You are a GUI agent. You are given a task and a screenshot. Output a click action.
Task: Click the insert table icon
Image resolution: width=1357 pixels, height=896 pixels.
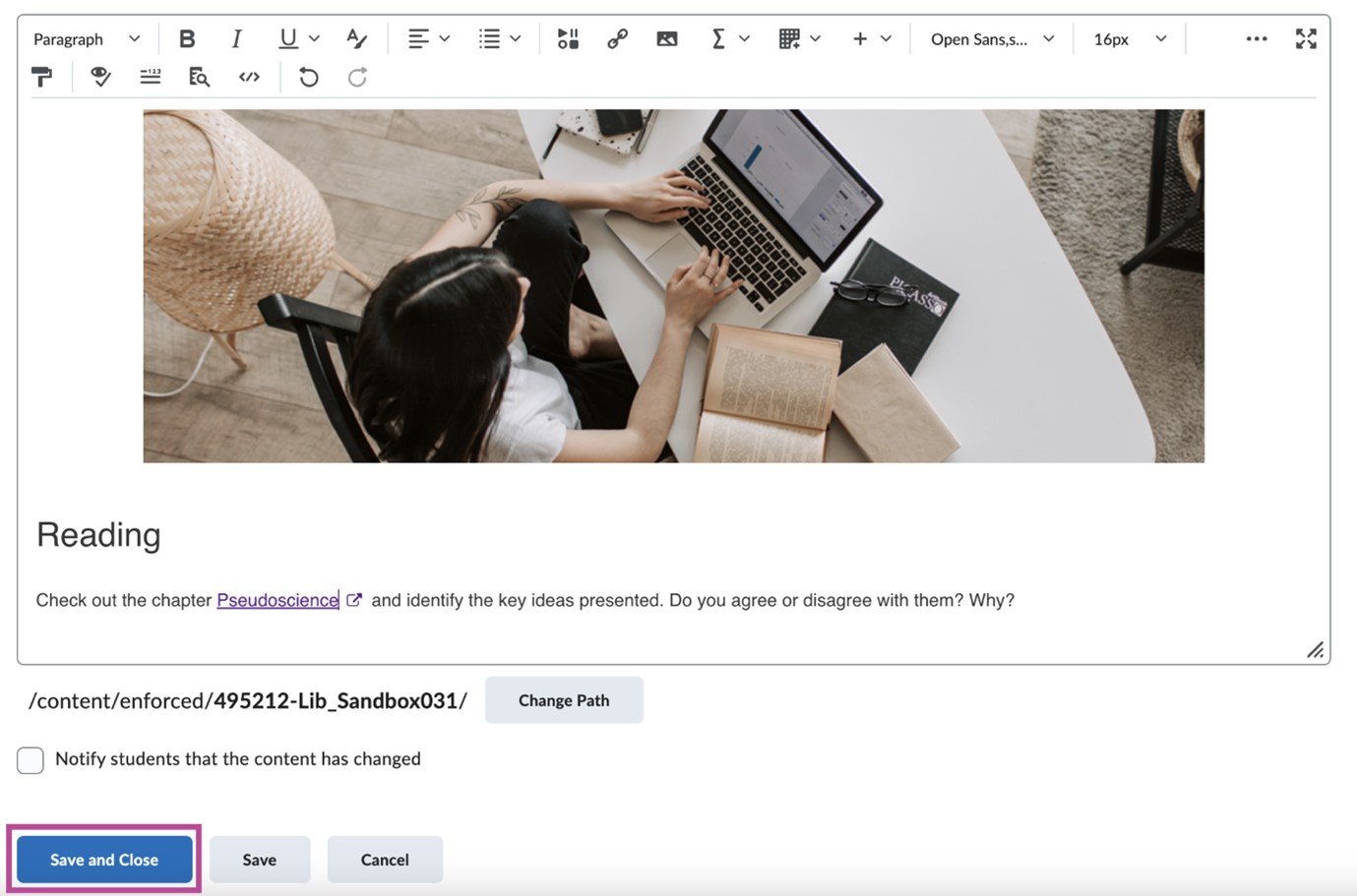789,39
